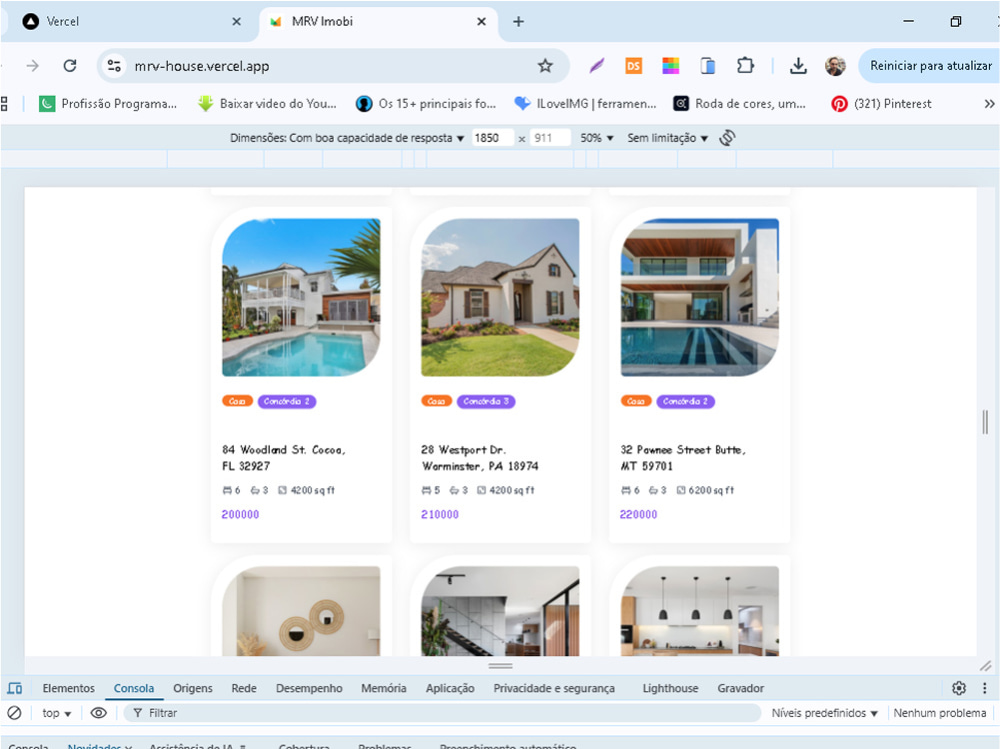Image resolution: width=1000 pixels, height=749 pixels.
Task: Open the Baixar video do You bookmark
Action: click(267, 104)
